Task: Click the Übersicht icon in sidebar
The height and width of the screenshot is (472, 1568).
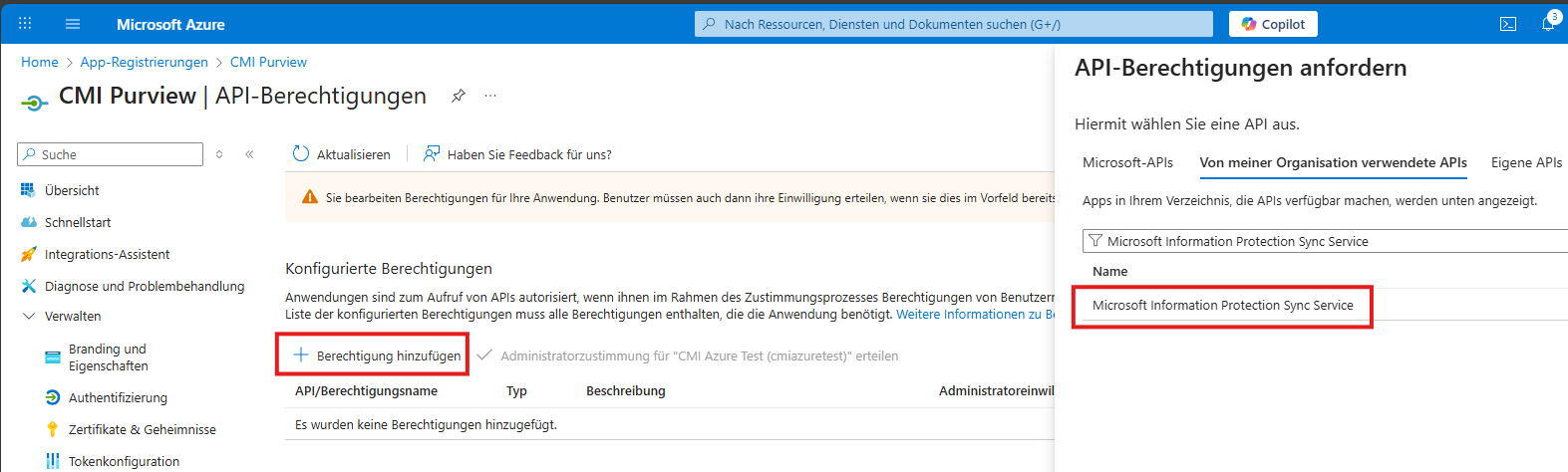Action: [28, 190]
